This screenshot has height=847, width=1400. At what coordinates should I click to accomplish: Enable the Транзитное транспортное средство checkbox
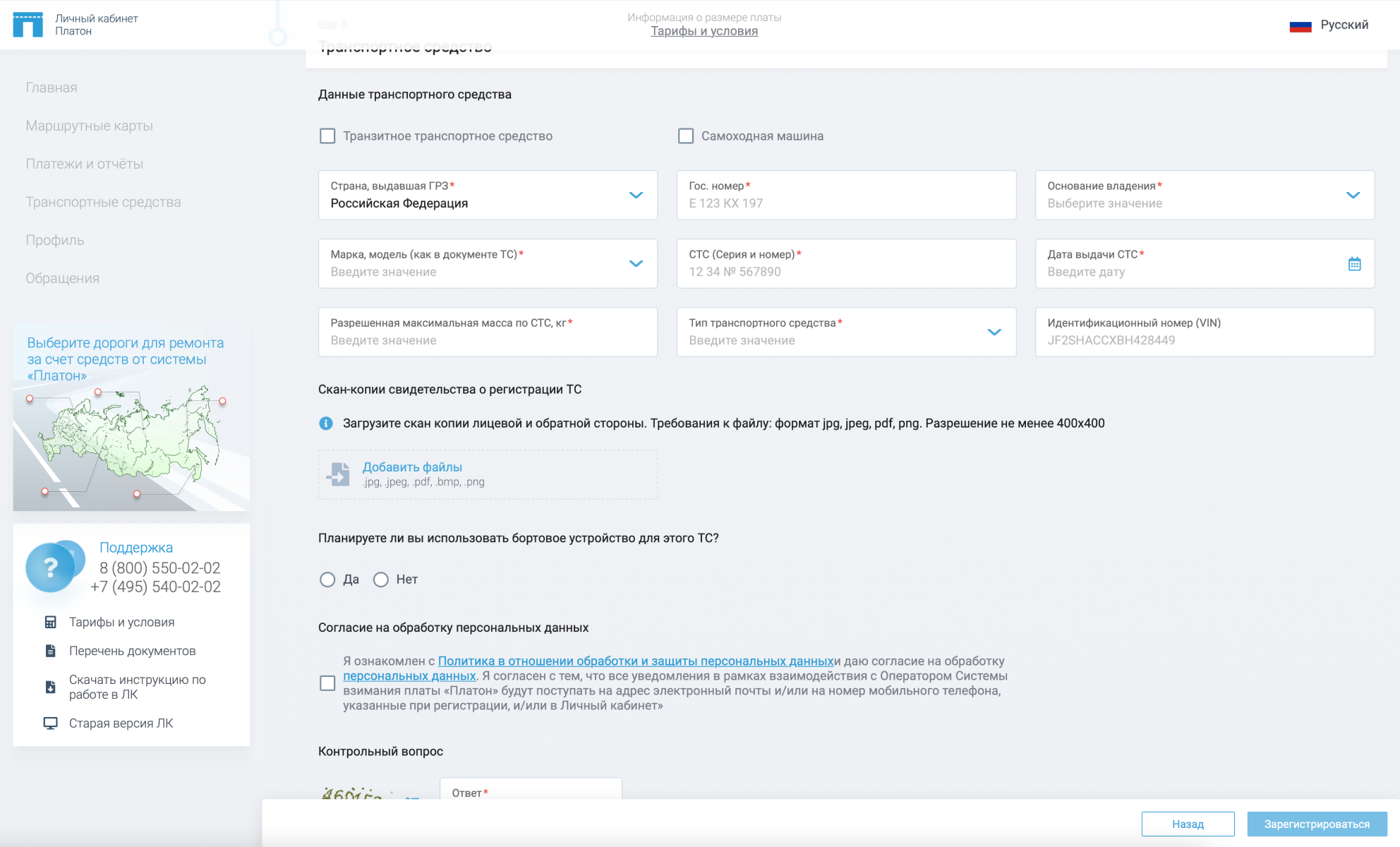(327, 136)
